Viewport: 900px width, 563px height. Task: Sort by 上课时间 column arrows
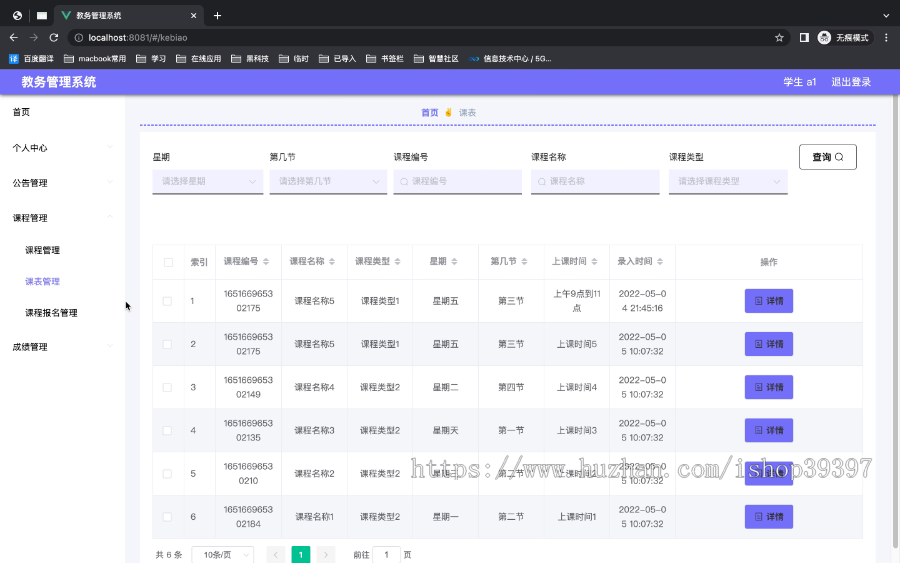[x=594, y=262]
